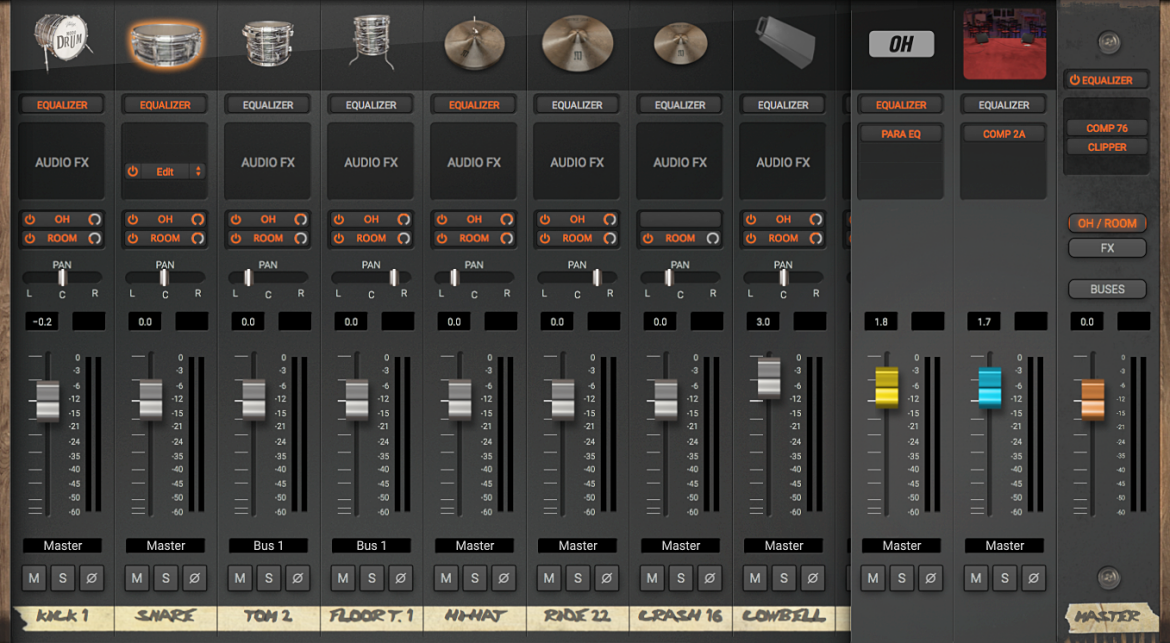Toggle Kick 1 OH send power
Screen dimensions: 1170x643
pos(30,219)
